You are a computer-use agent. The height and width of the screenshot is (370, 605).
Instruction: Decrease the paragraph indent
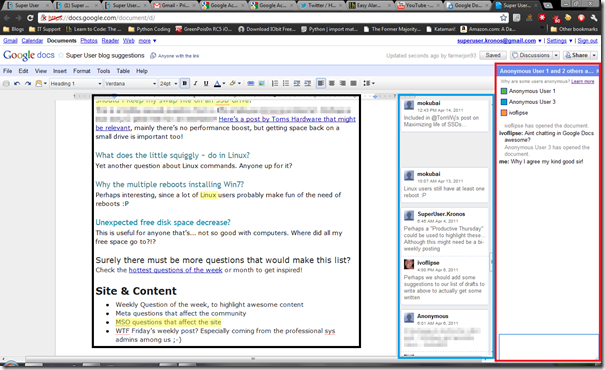[x=297, y=83]
